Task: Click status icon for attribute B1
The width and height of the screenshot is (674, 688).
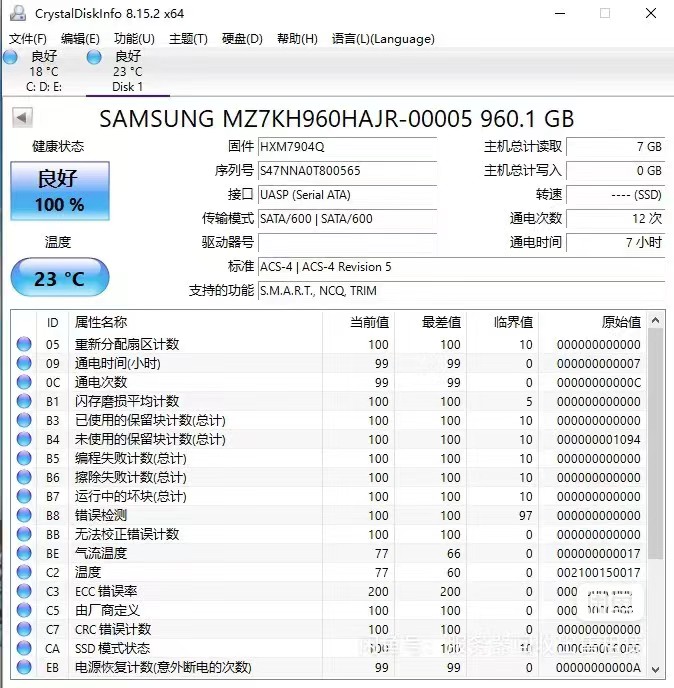Action: 24,401
